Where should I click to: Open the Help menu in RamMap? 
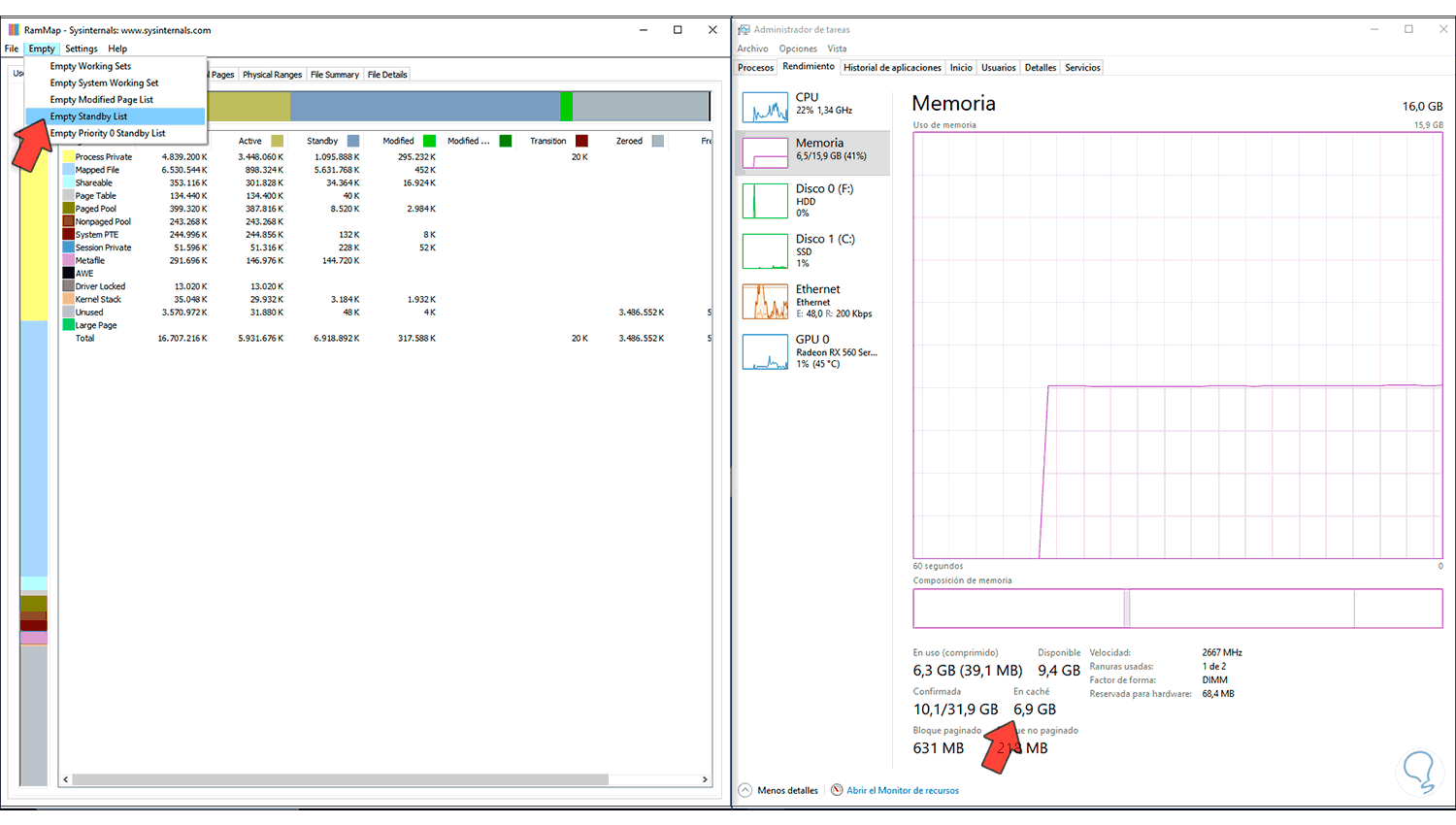(x=117, y=49)
